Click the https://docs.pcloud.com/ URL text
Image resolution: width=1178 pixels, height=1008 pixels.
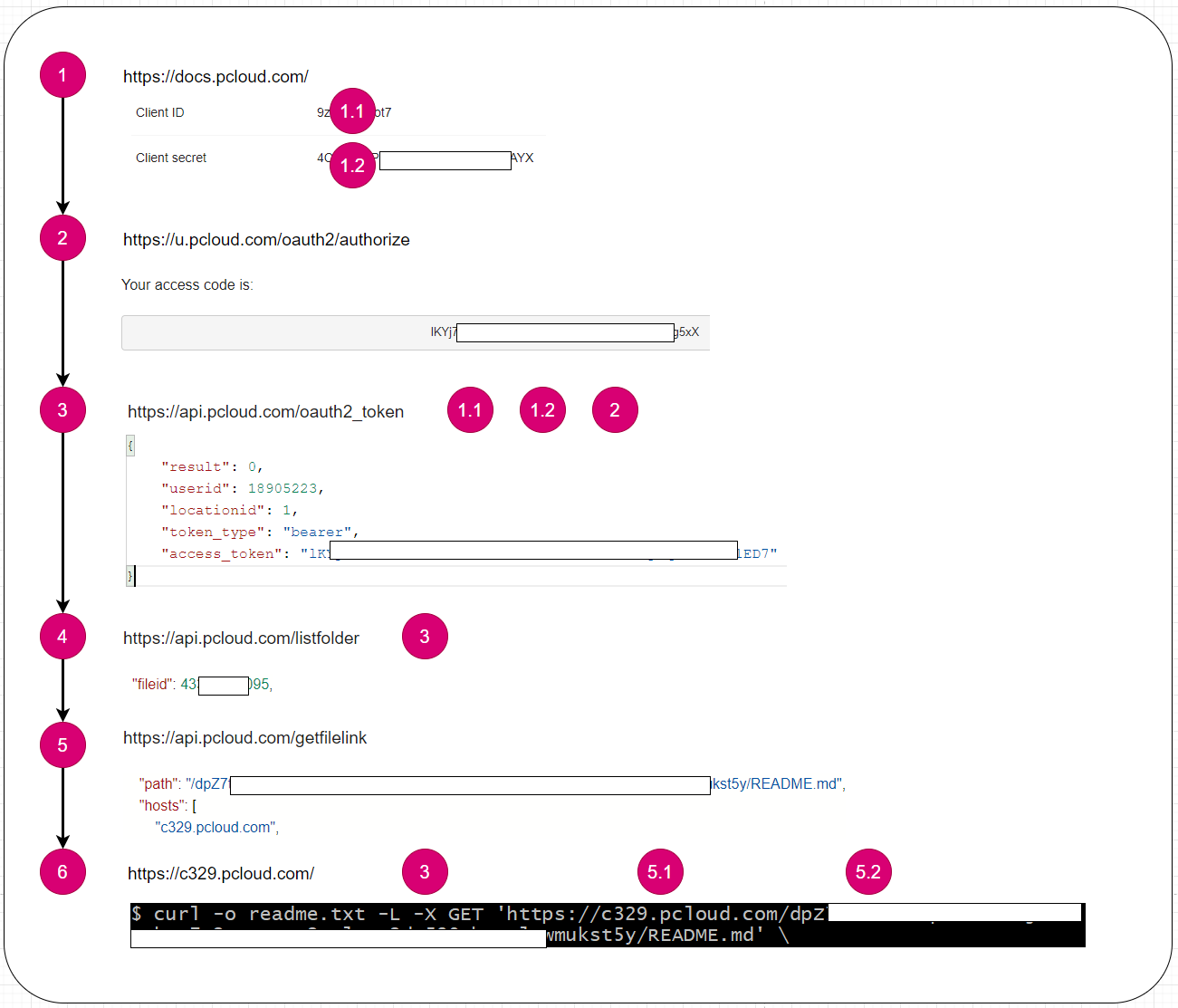coord(215,77)
